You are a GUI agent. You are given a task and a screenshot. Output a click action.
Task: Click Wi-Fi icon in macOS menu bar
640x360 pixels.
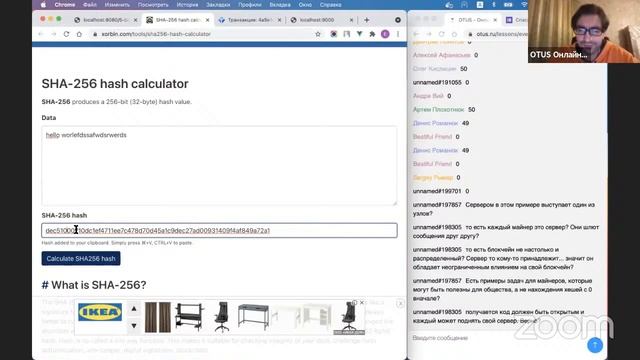(x=524, y=5)
